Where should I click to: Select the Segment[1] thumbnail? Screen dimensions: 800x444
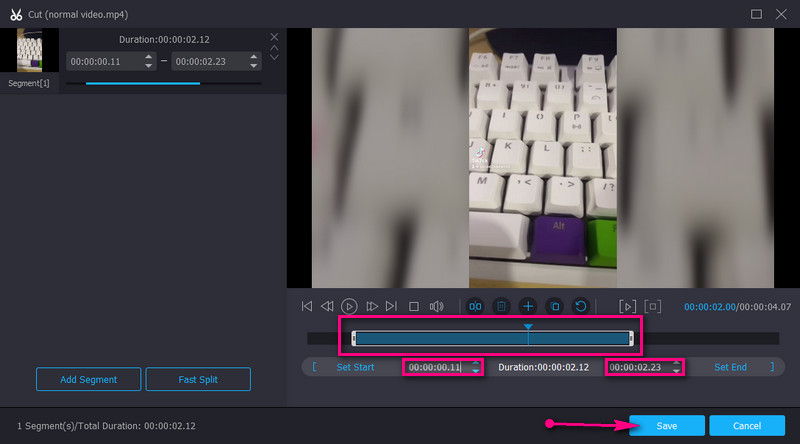(29, 50)
